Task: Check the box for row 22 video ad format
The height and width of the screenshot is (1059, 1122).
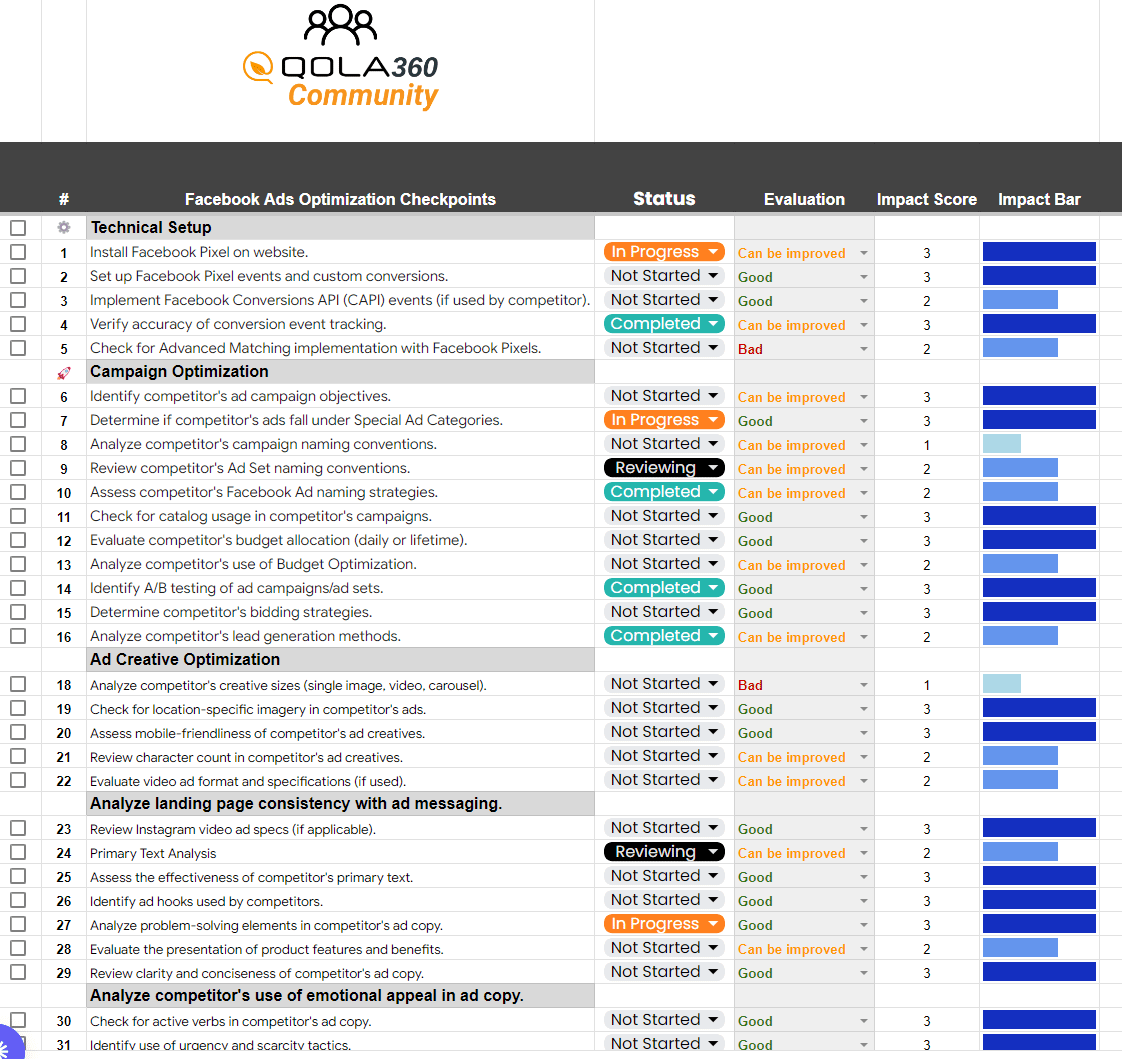Action: click(x=18, y=780)
